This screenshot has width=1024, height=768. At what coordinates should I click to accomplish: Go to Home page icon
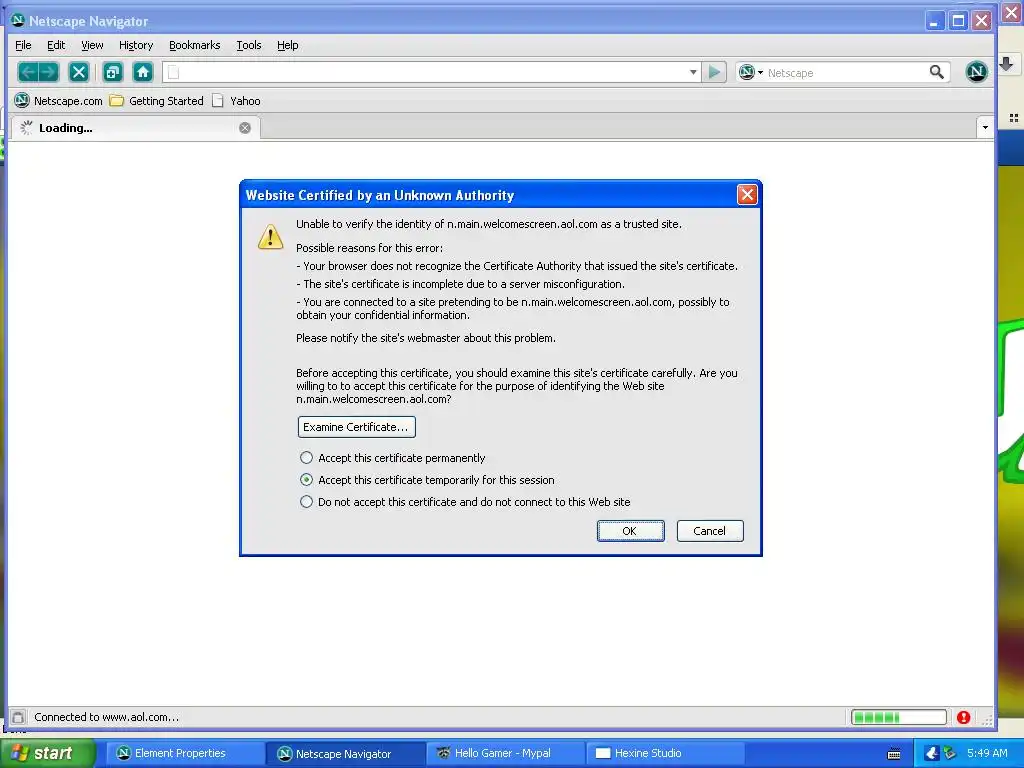143,72
